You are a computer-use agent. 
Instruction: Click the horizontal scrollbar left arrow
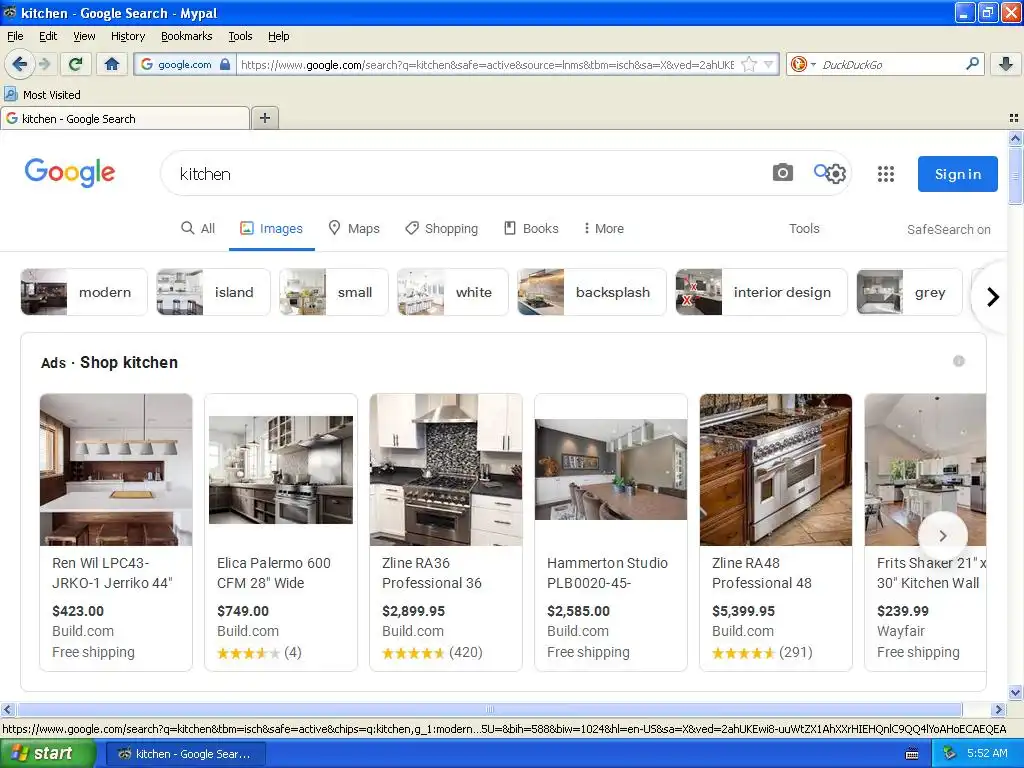(x=7, y=709)
